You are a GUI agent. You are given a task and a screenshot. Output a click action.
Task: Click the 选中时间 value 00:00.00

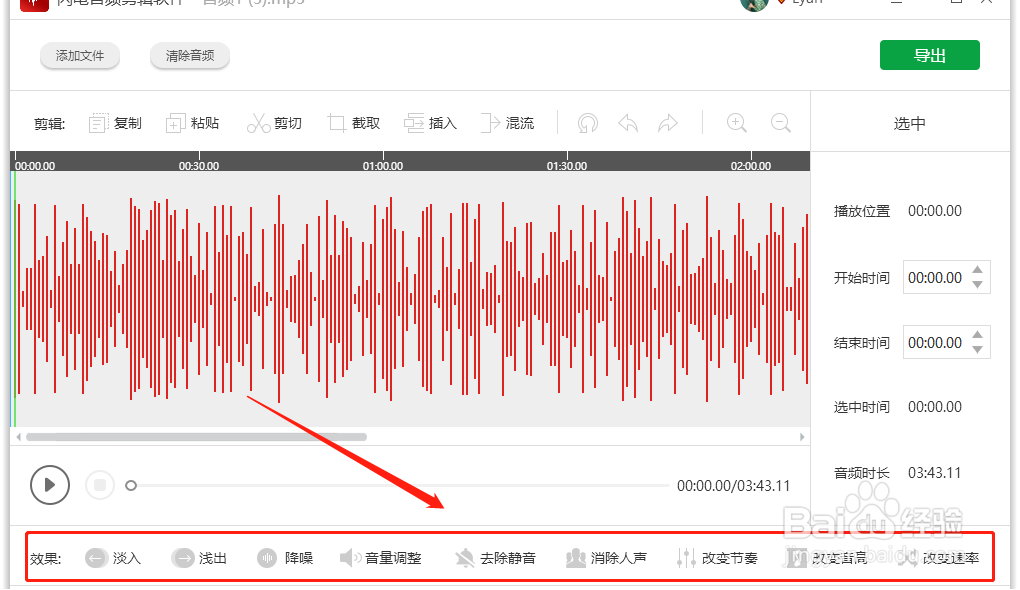(935, 407)
